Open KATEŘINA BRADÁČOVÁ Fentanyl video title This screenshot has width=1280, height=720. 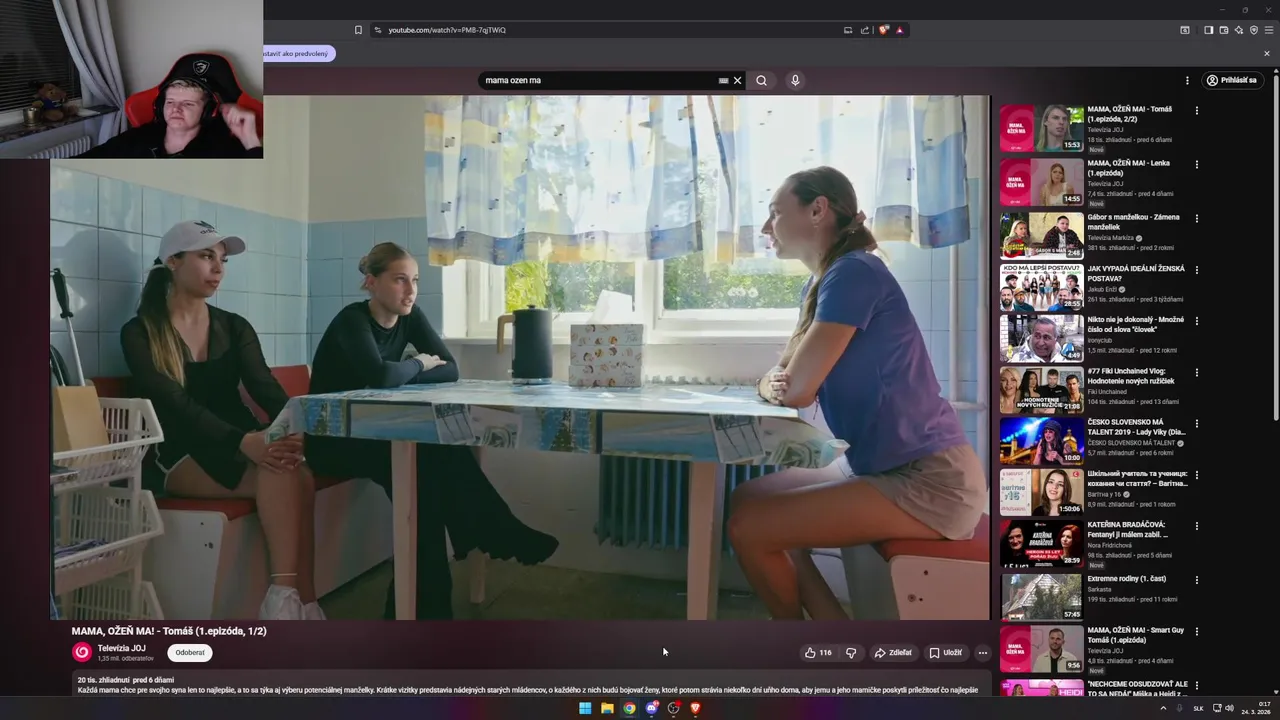click(1128, 529)
